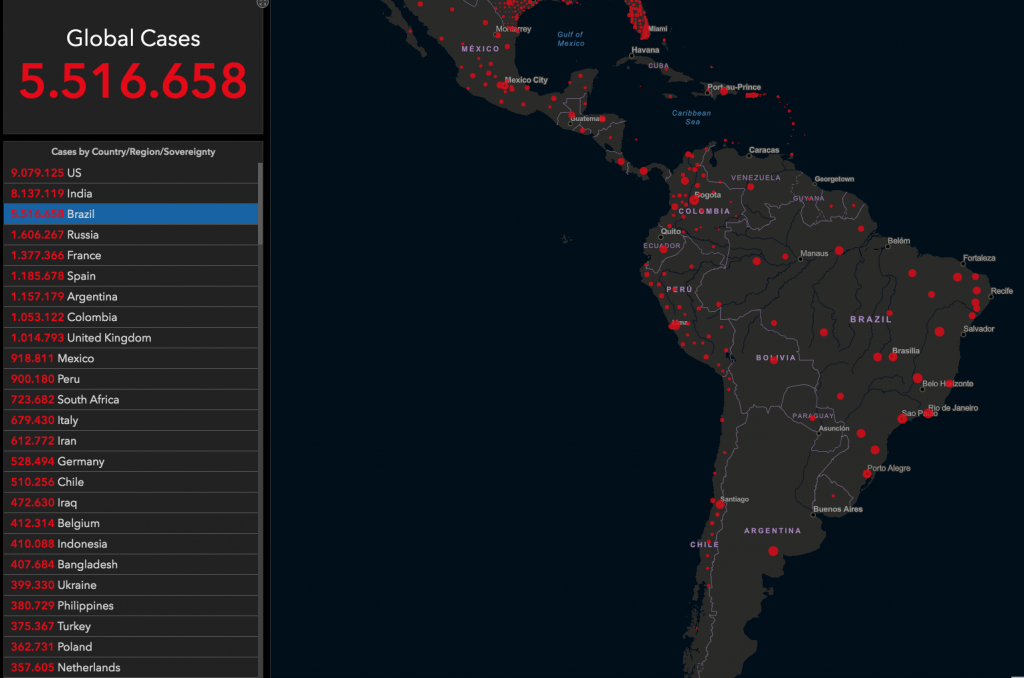This screenshot has height=678, width=1024.
Task: Select the red marker at Belo Horizonte
Action: point(918,378)
